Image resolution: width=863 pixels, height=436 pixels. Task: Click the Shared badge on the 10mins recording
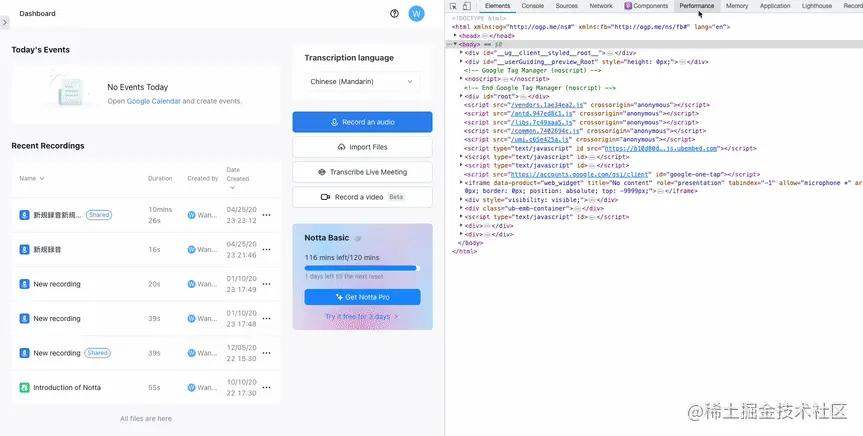point(99,215)
